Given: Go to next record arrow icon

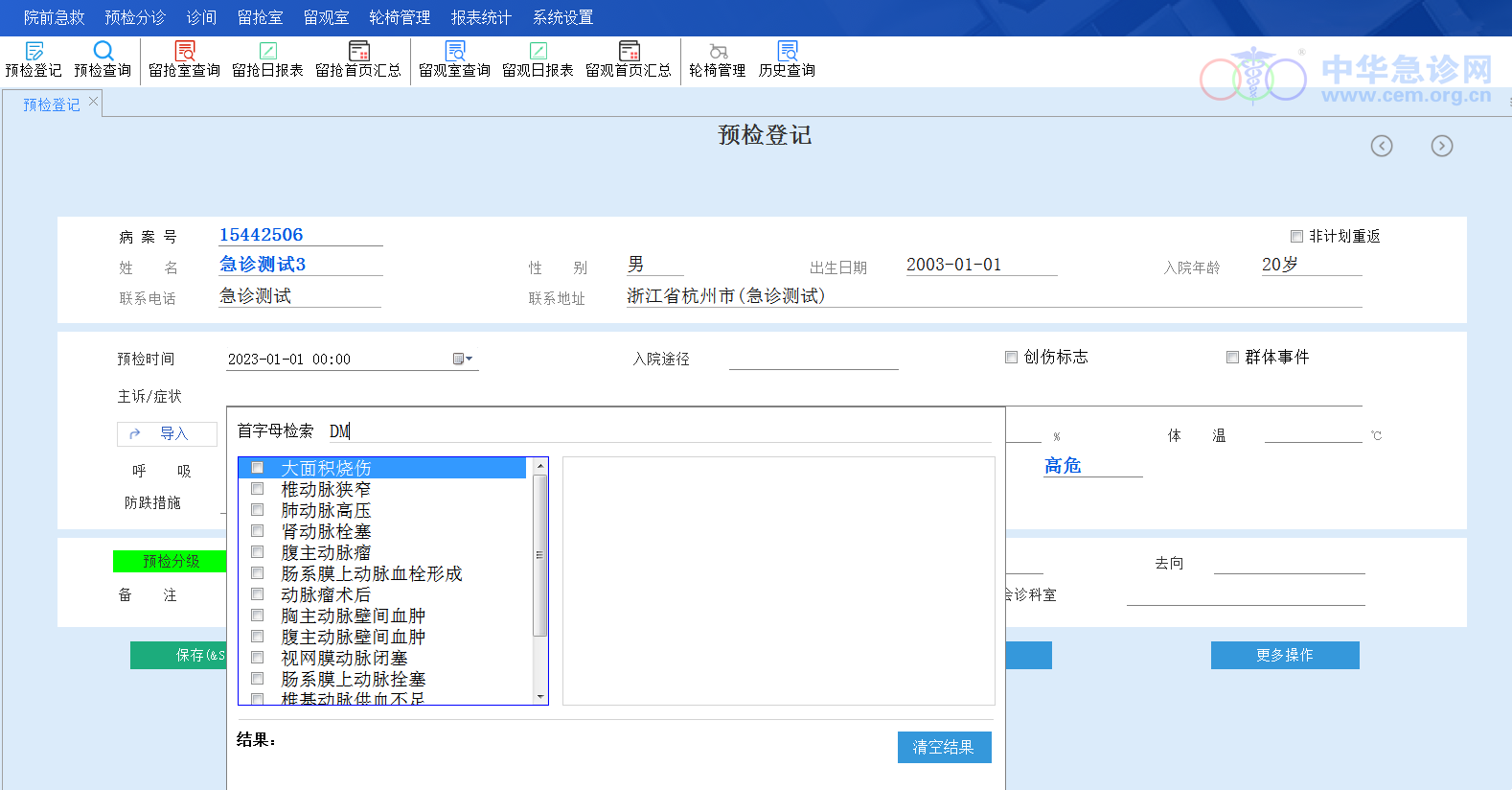Looking at the screenshot, I should click(x=1441, y=146).
